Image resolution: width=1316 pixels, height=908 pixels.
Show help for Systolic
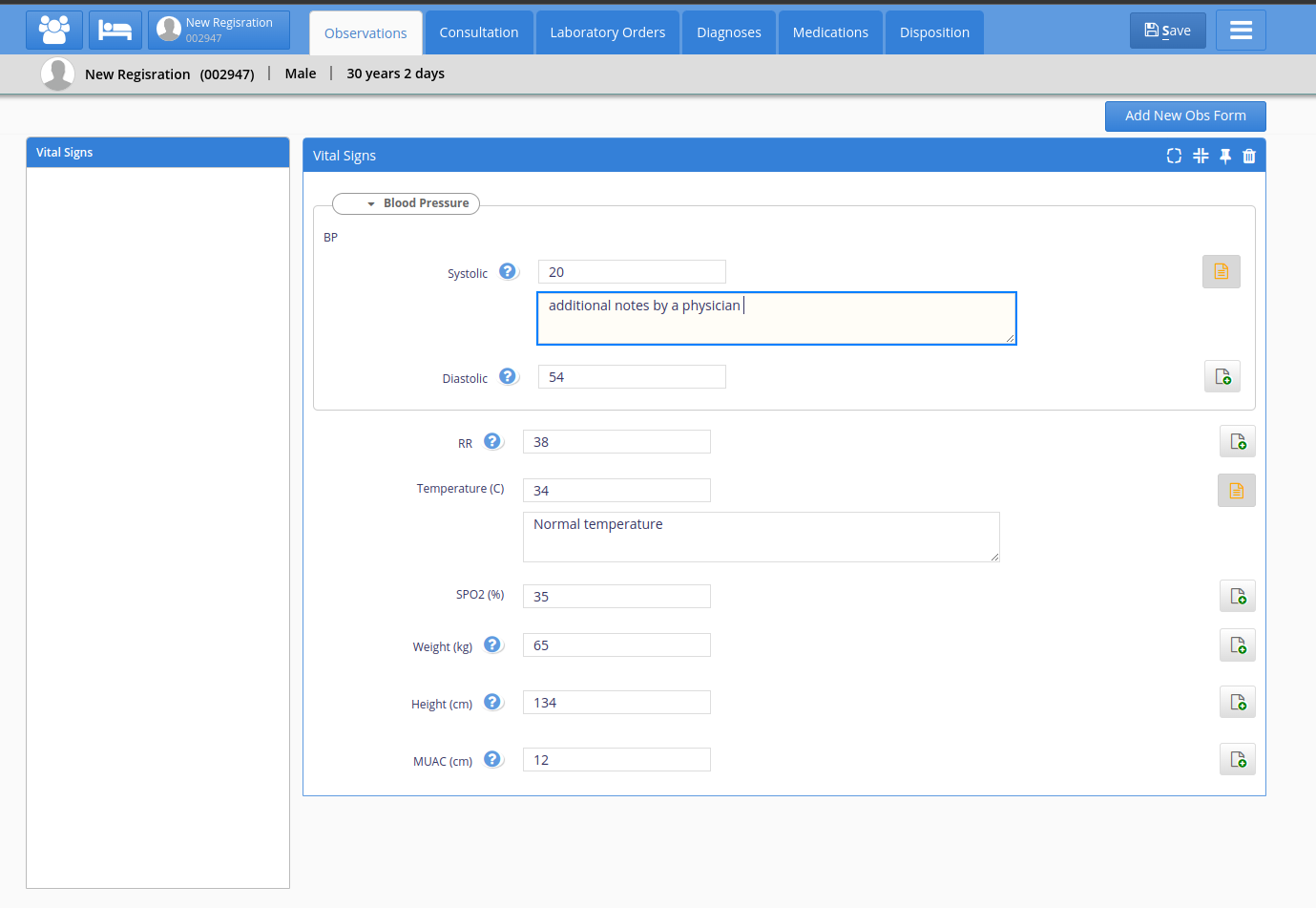point(509,271)
